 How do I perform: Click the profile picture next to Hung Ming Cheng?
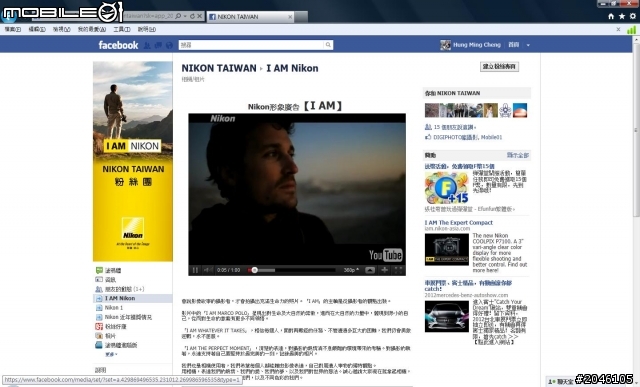click(x=445, y=45)
